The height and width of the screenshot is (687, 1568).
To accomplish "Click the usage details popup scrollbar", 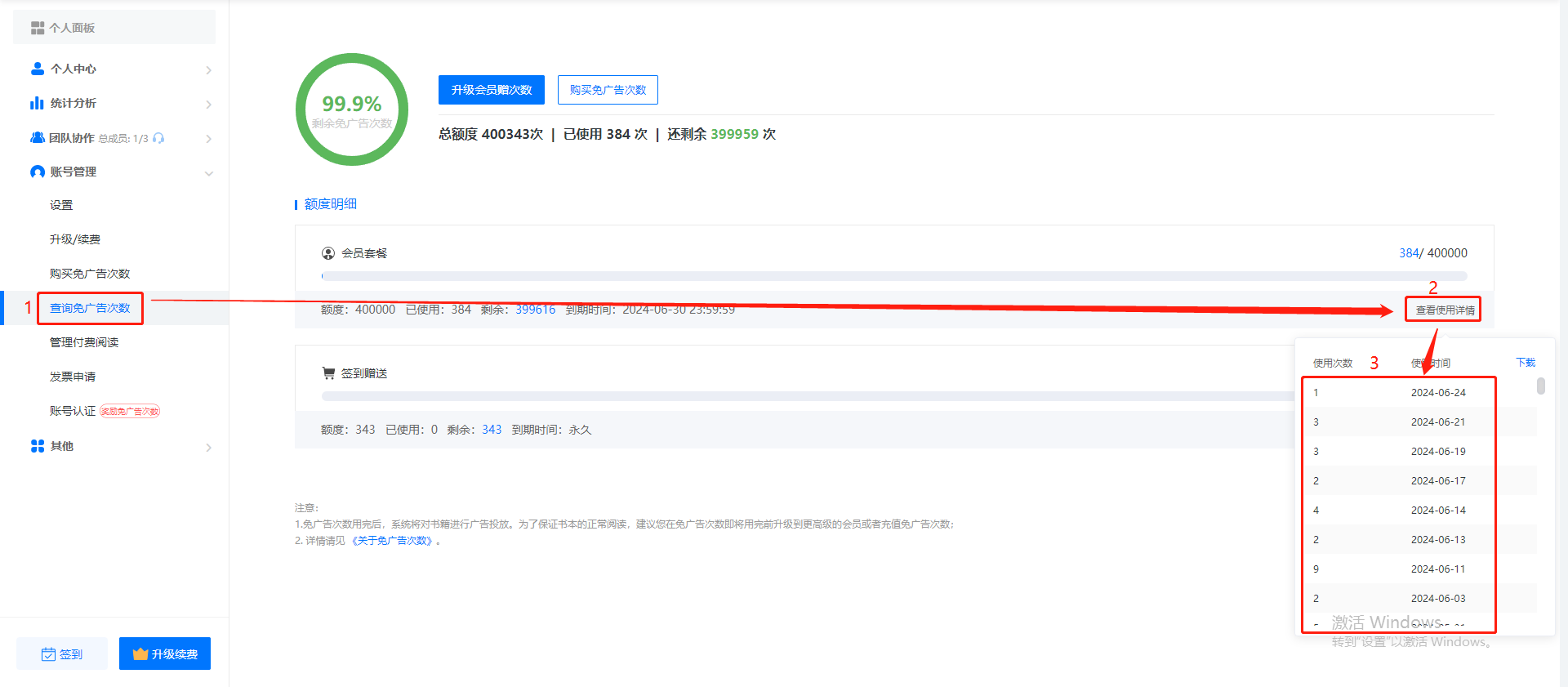I will (1540, 386).
